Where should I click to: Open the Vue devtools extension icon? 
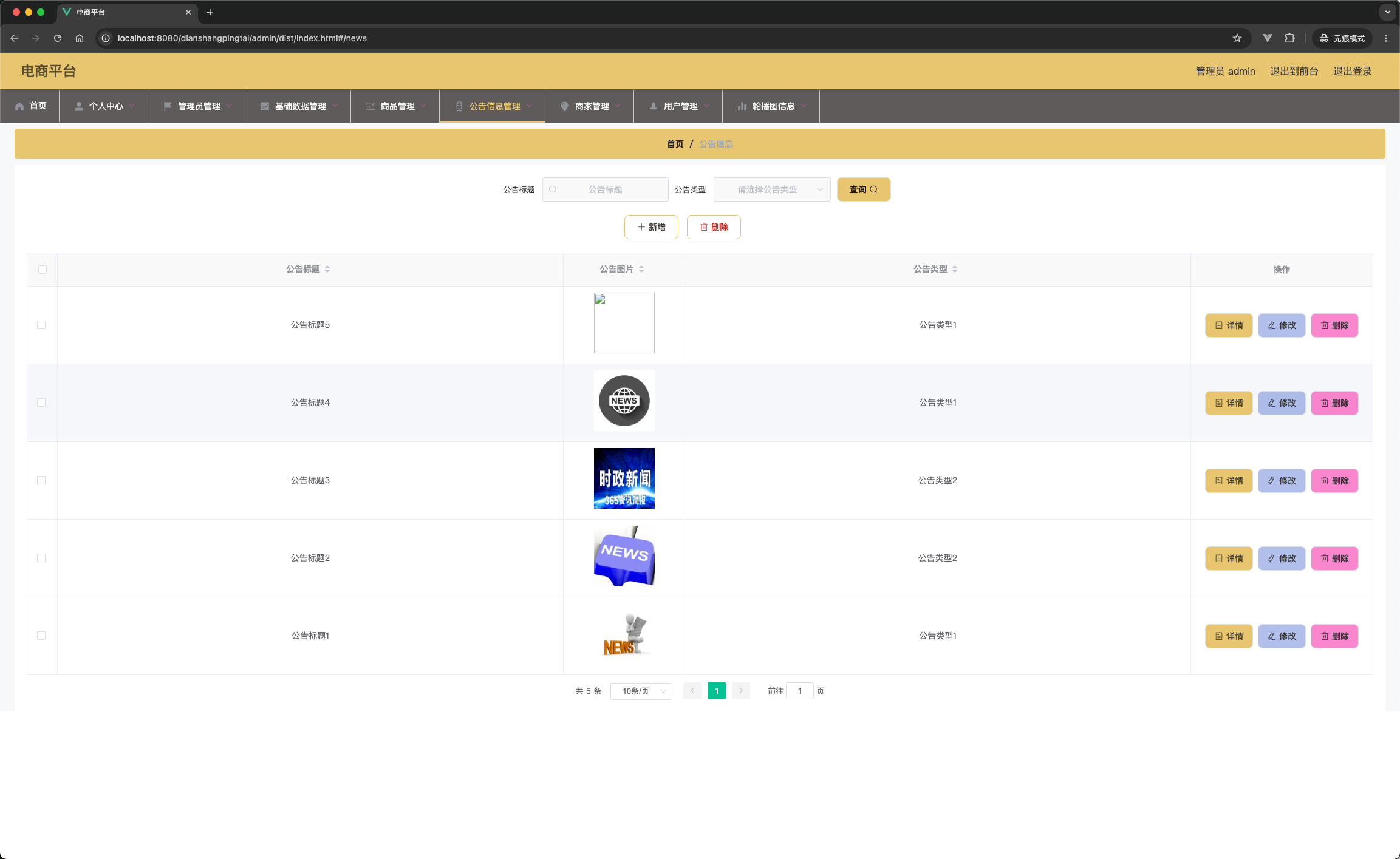[1267, 38]
